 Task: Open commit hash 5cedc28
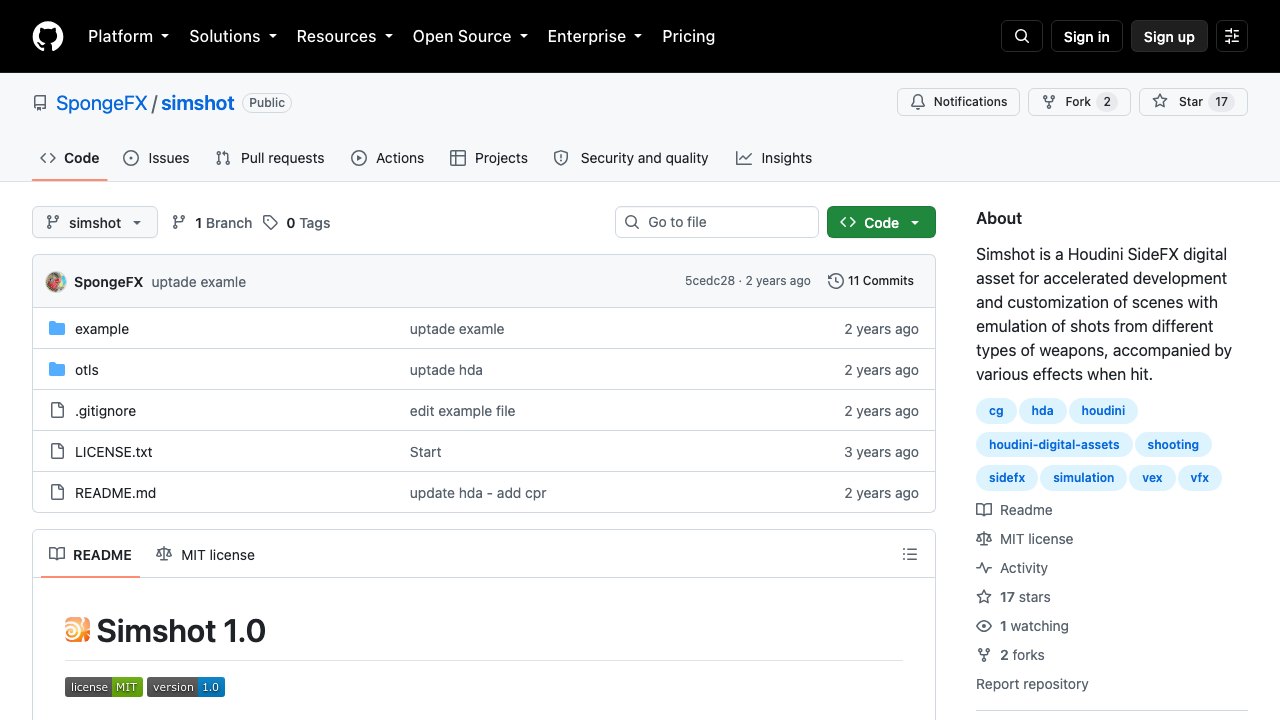(710, 281)
